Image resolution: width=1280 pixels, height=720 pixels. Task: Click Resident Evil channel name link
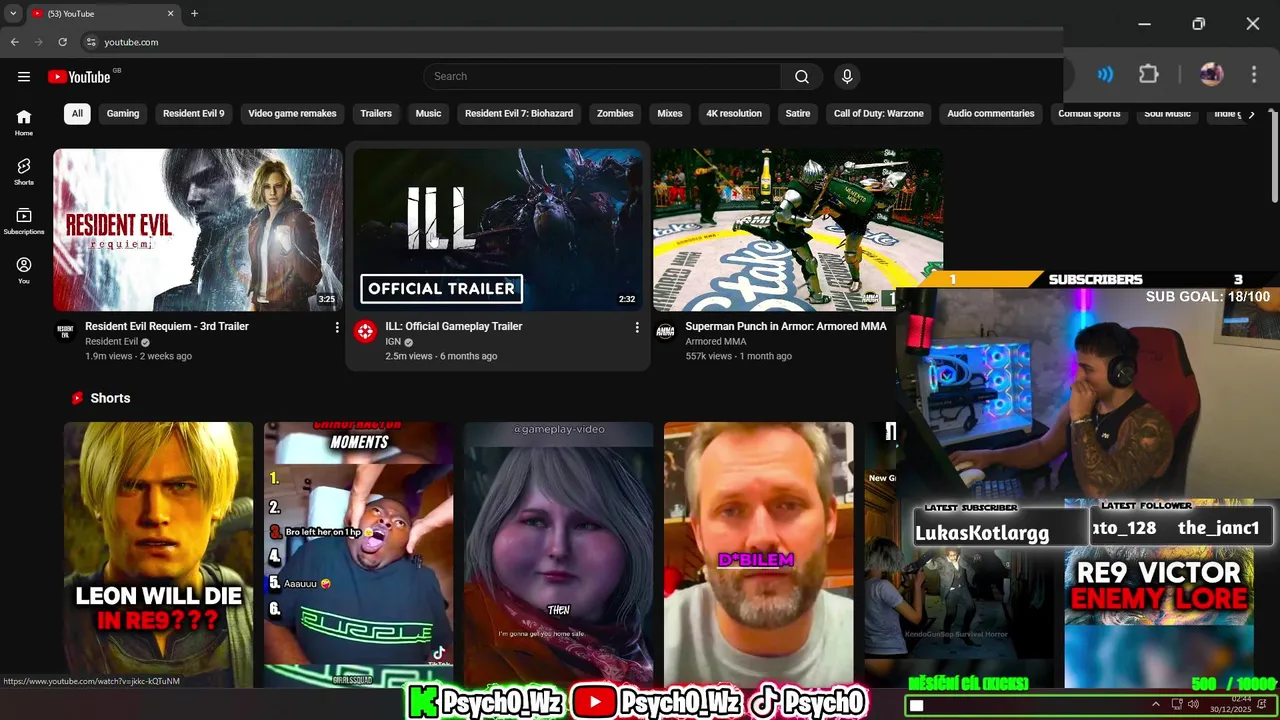click(111, 342)
